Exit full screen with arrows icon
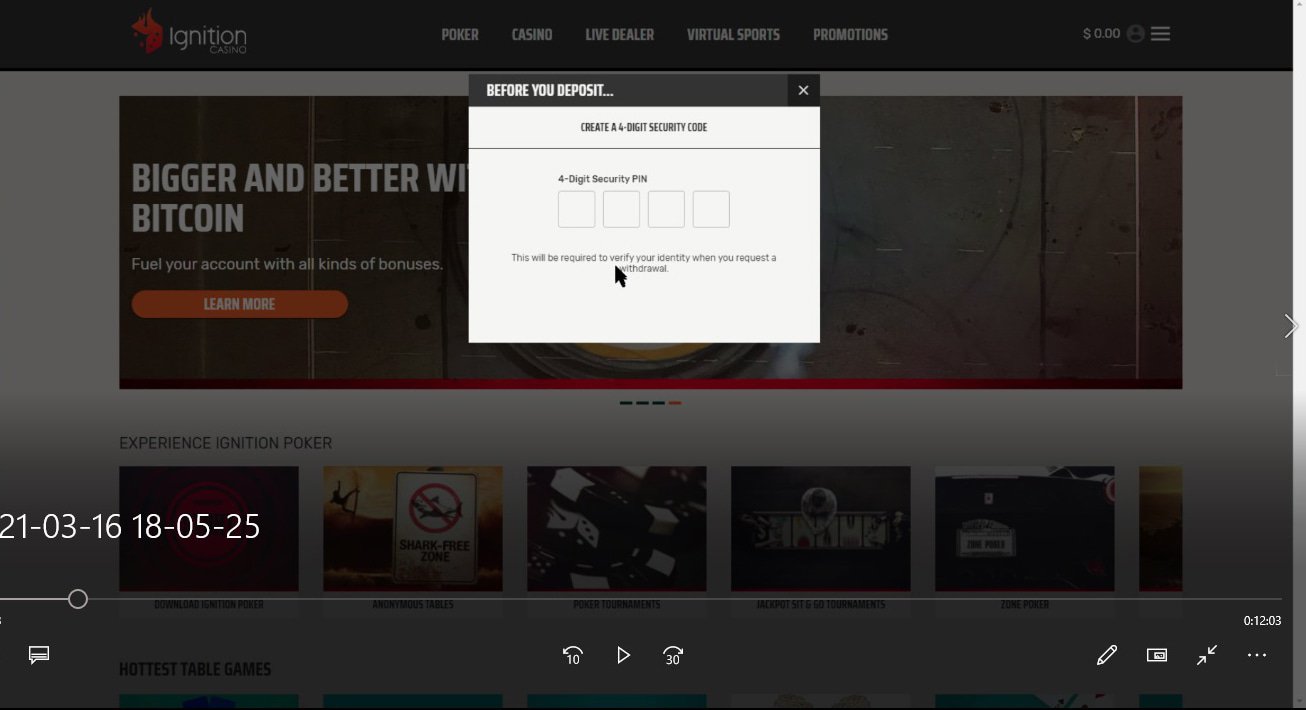This screenshot has width=1306, height=710. 1207,655
